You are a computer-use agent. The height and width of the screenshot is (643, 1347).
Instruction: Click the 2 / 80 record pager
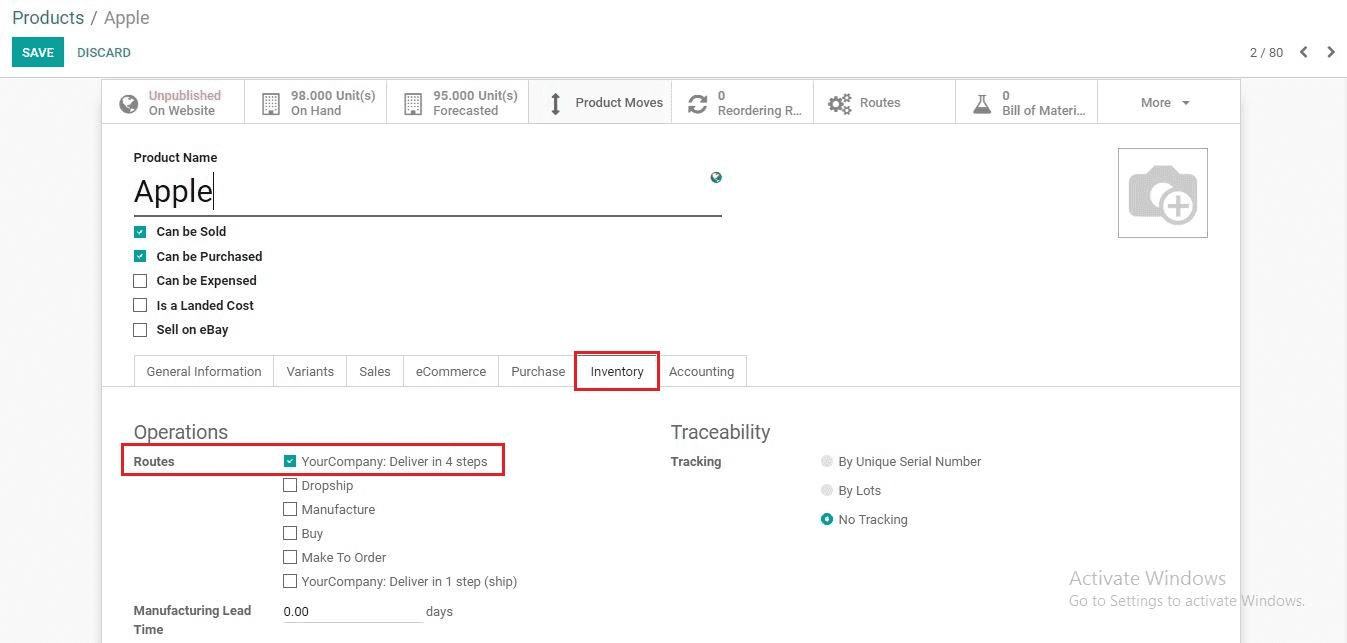click(x=1266, y=52)
